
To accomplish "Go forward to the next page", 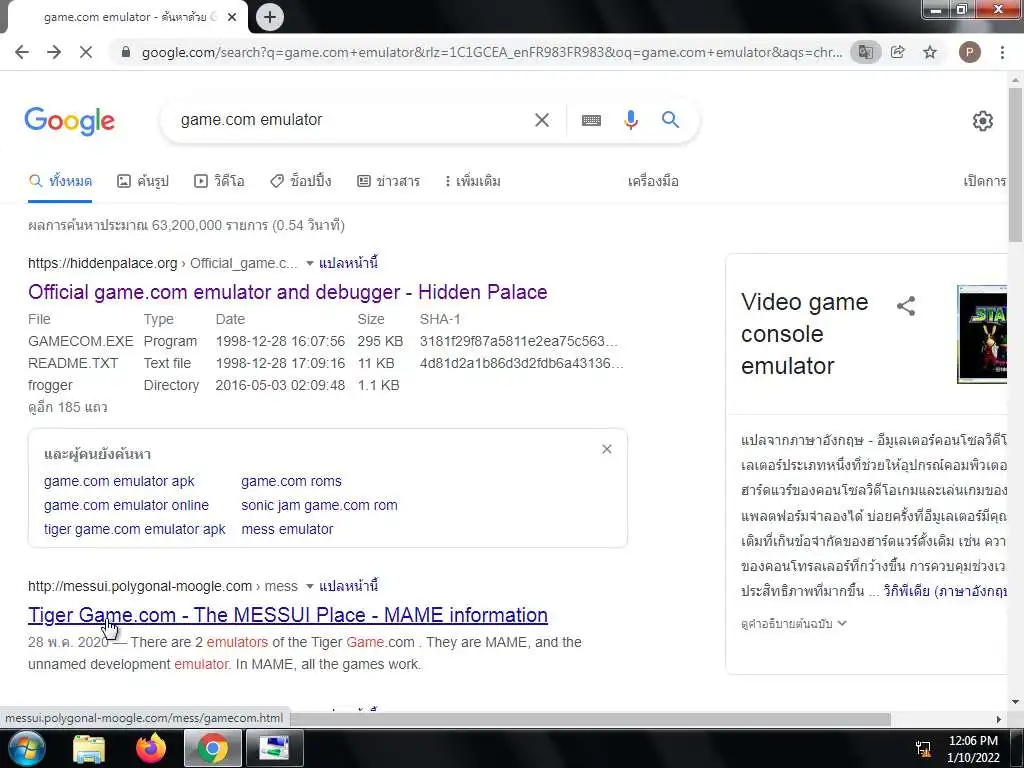I will (x=54, y=52).
